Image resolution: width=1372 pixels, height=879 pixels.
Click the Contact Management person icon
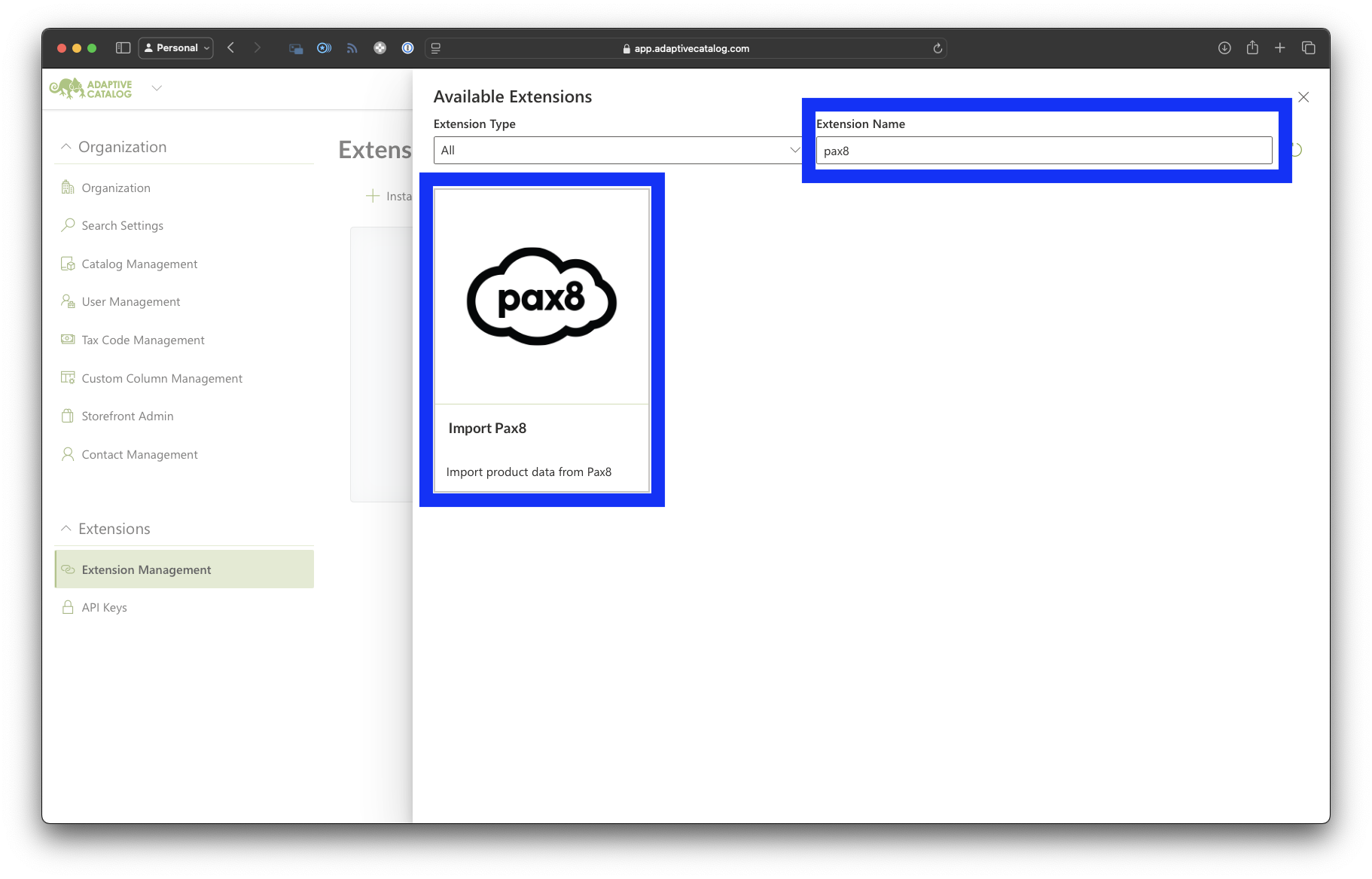point(68,454)
